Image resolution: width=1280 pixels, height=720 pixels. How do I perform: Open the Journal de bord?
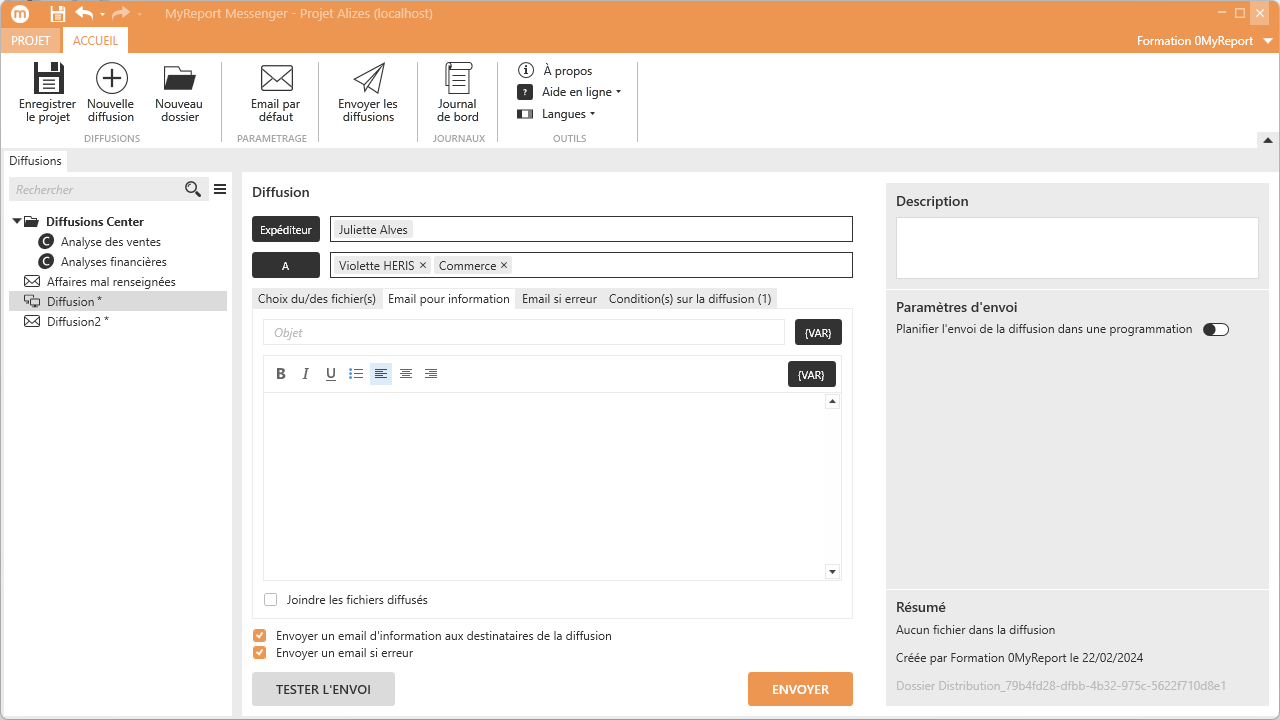pyautogui.click(x=458, y=80)
